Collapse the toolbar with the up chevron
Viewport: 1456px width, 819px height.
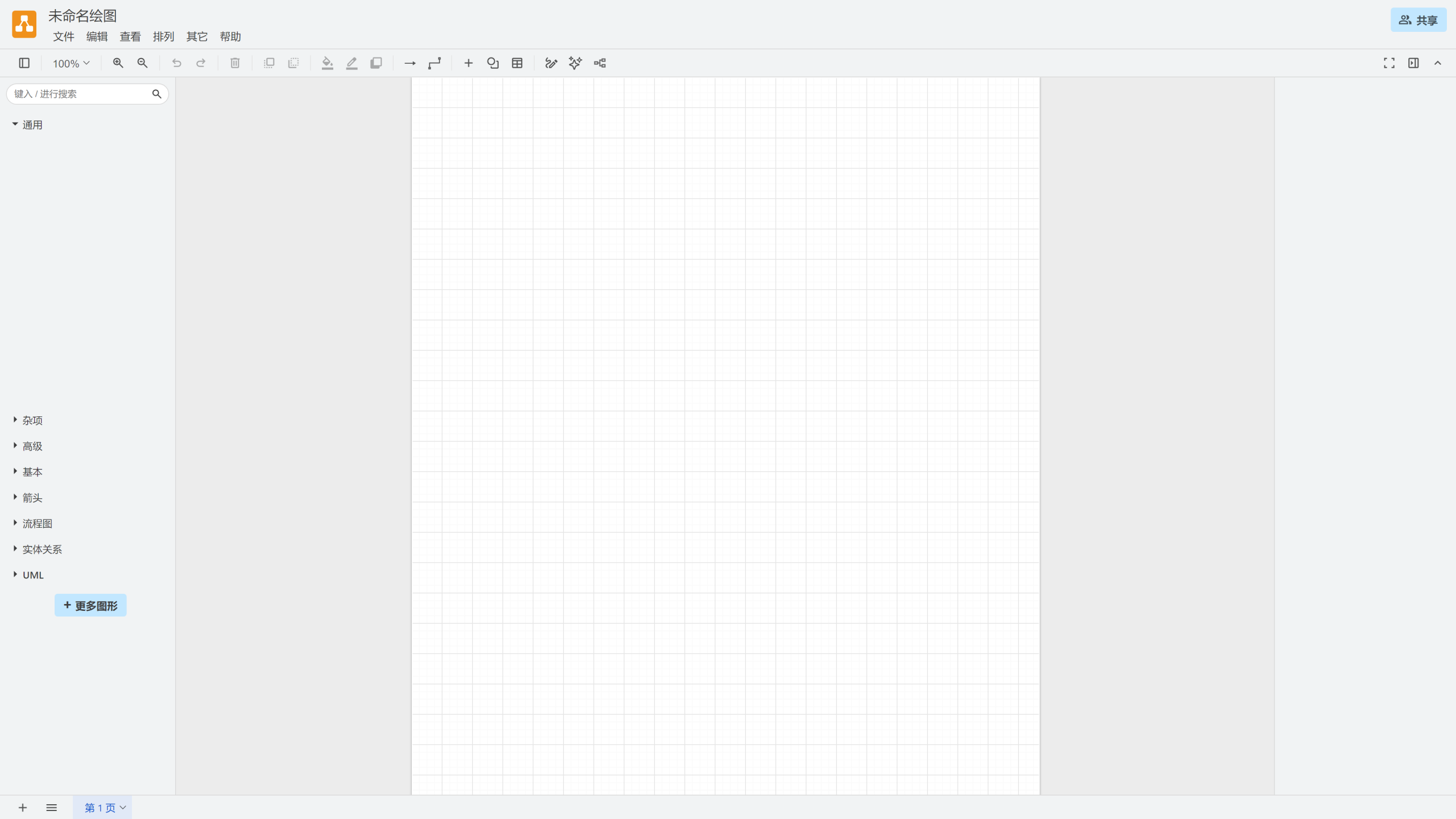[x=1438, y=63]
